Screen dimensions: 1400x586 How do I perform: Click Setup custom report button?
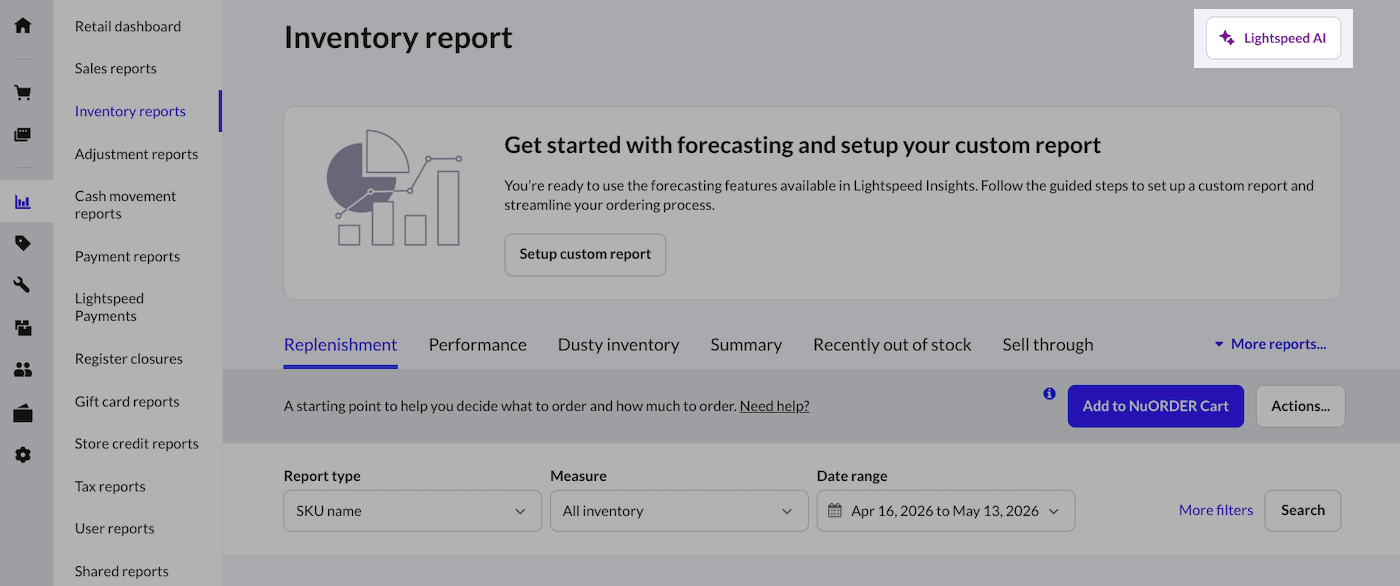585,254
